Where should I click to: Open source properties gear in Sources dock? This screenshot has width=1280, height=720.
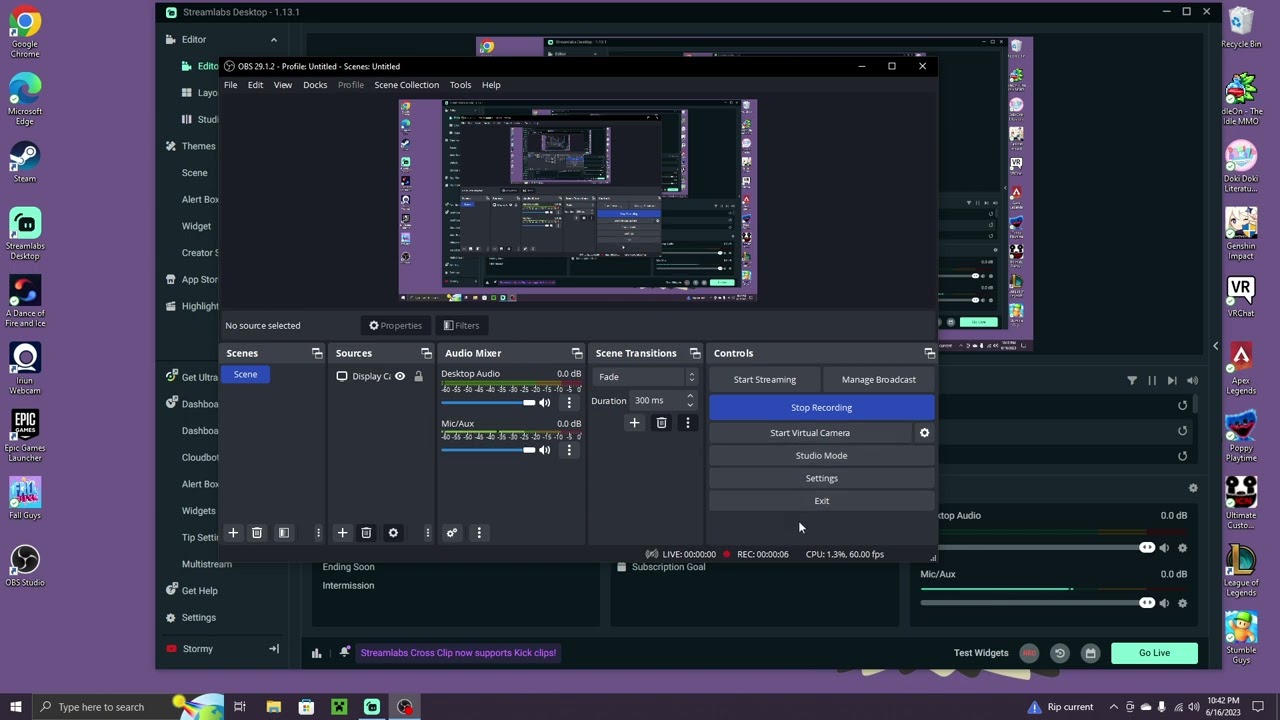point(393,533)
